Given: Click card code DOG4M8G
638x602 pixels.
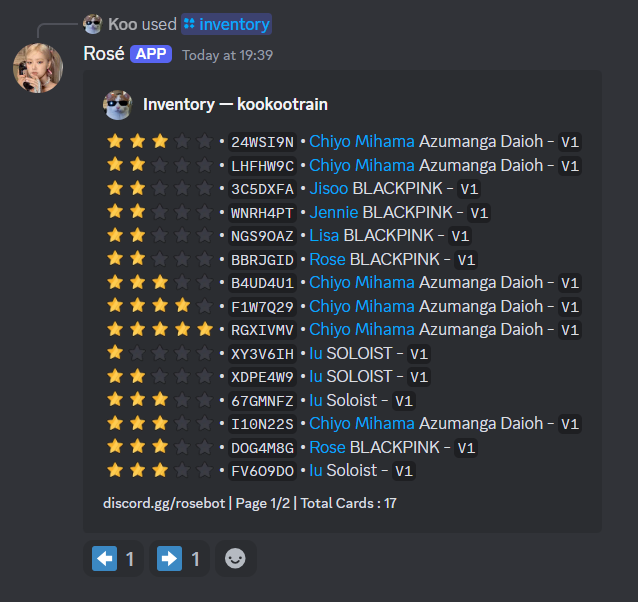Looking at the screenshot, I should click(x=262, y=448).
